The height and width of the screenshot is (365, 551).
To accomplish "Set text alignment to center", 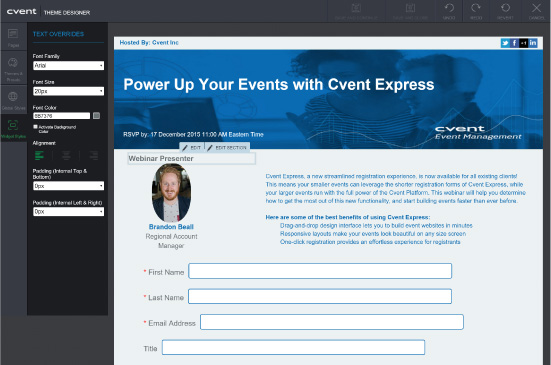I will (x=66, y=155).
